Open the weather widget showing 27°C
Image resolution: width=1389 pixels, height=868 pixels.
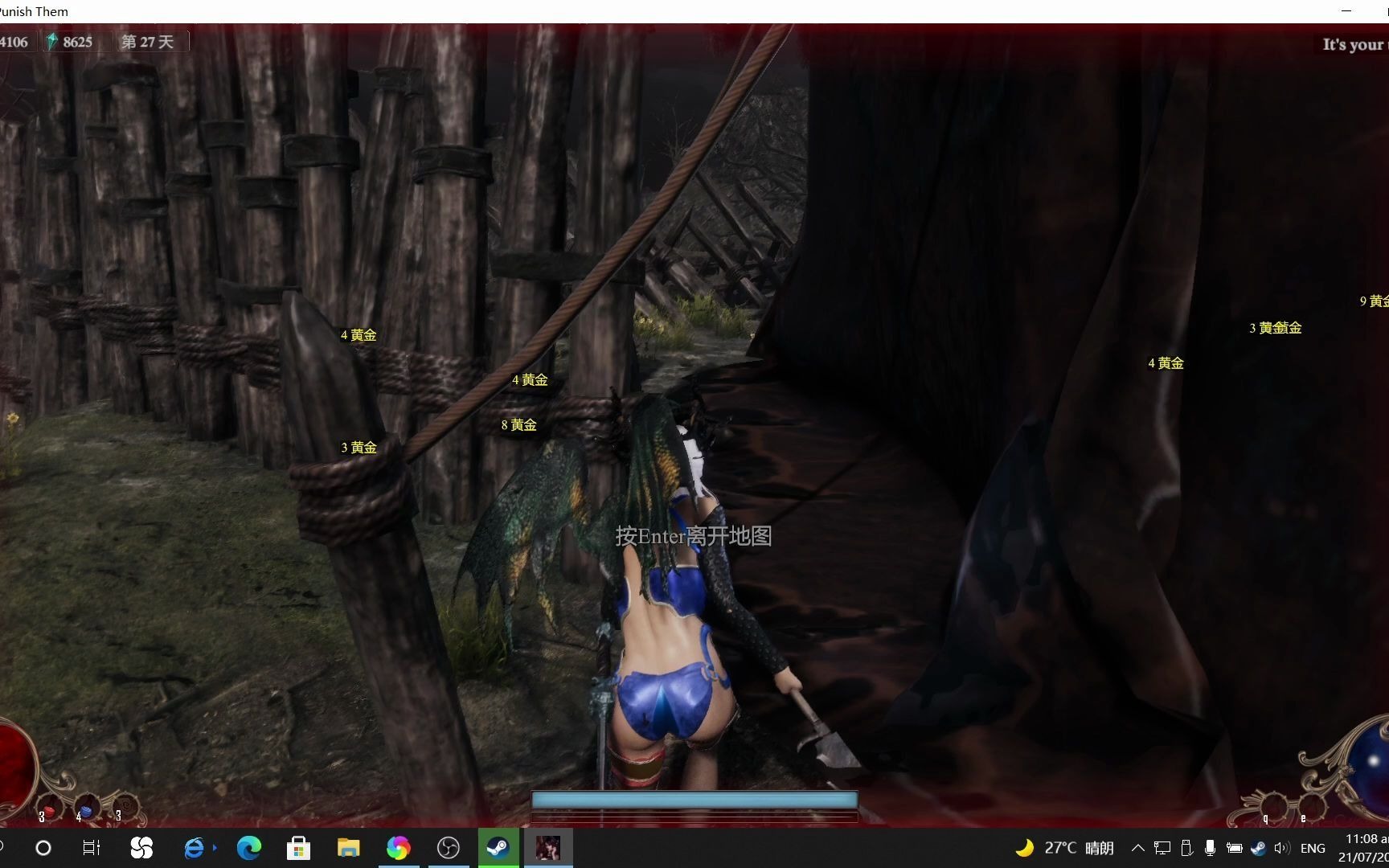1064,848
